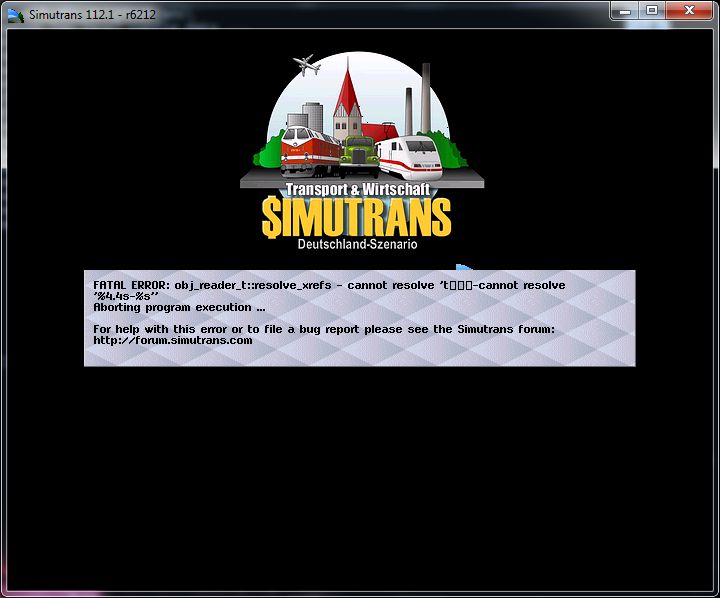This screenshot has height=598, width=720.
Task: Click the green truck in the logo
Action: tap(358, 155)
